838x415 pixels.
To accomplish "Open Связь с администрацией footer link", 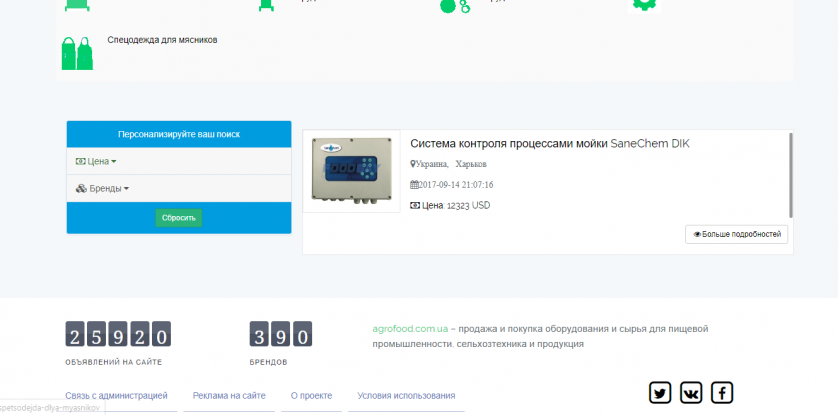I will [117, 396].
